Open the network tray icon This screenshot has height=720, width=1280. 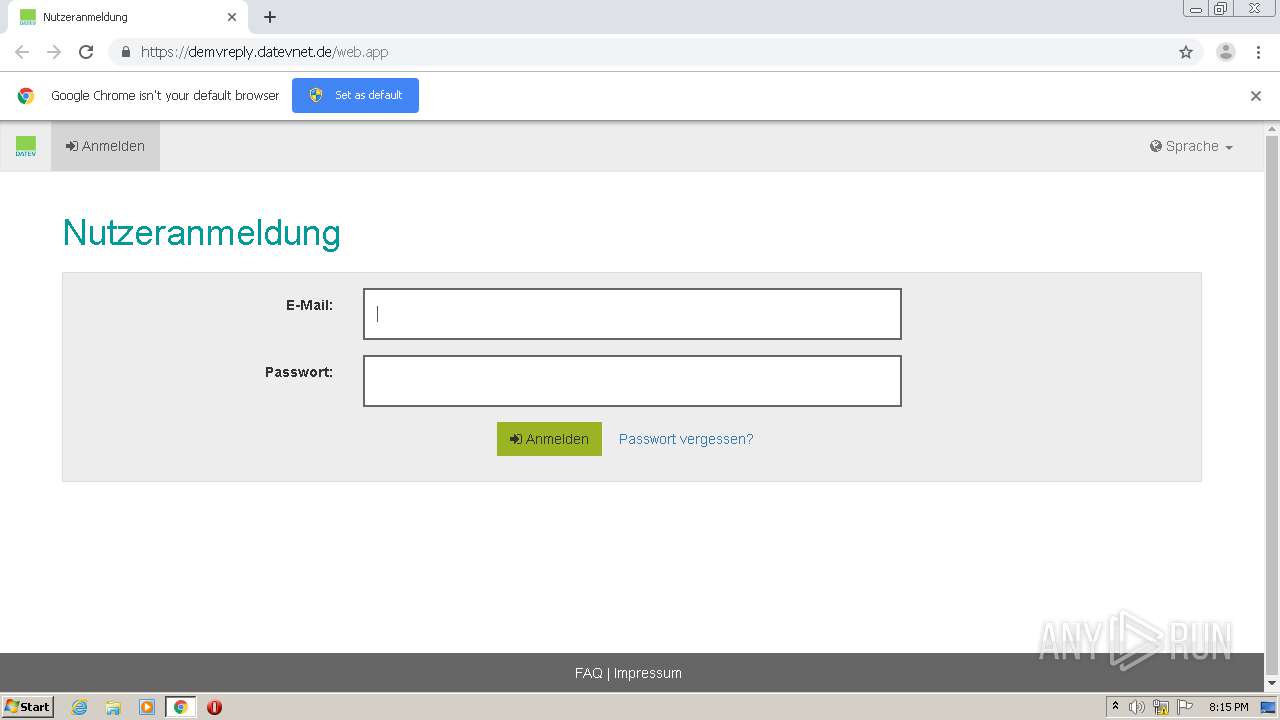click(1161, 707)
